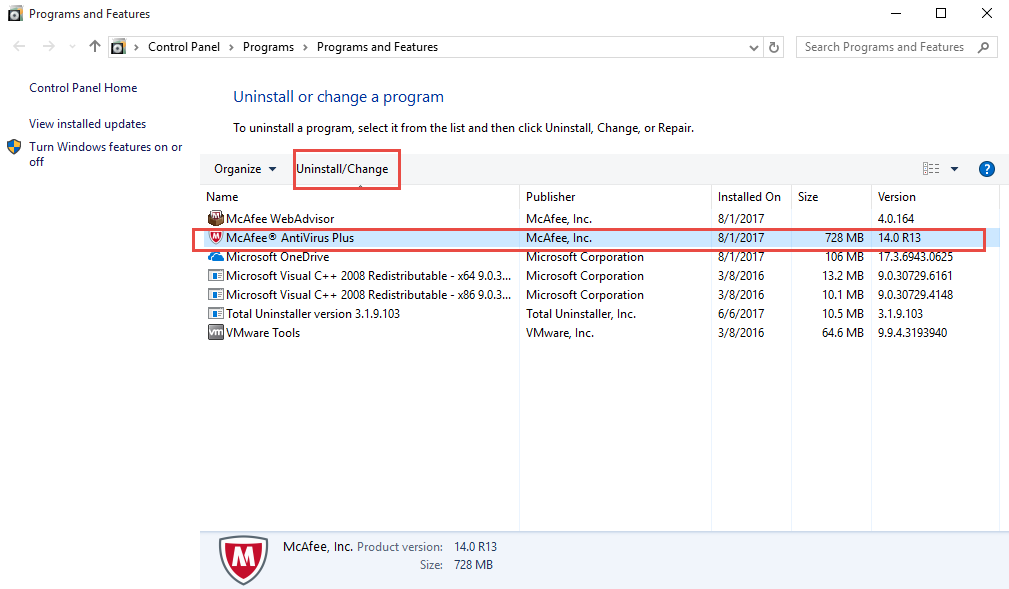The image size is (1009, 589).
Task: Sort list by Installed On column
Action: pyautogui.click(x=749, y=197)
